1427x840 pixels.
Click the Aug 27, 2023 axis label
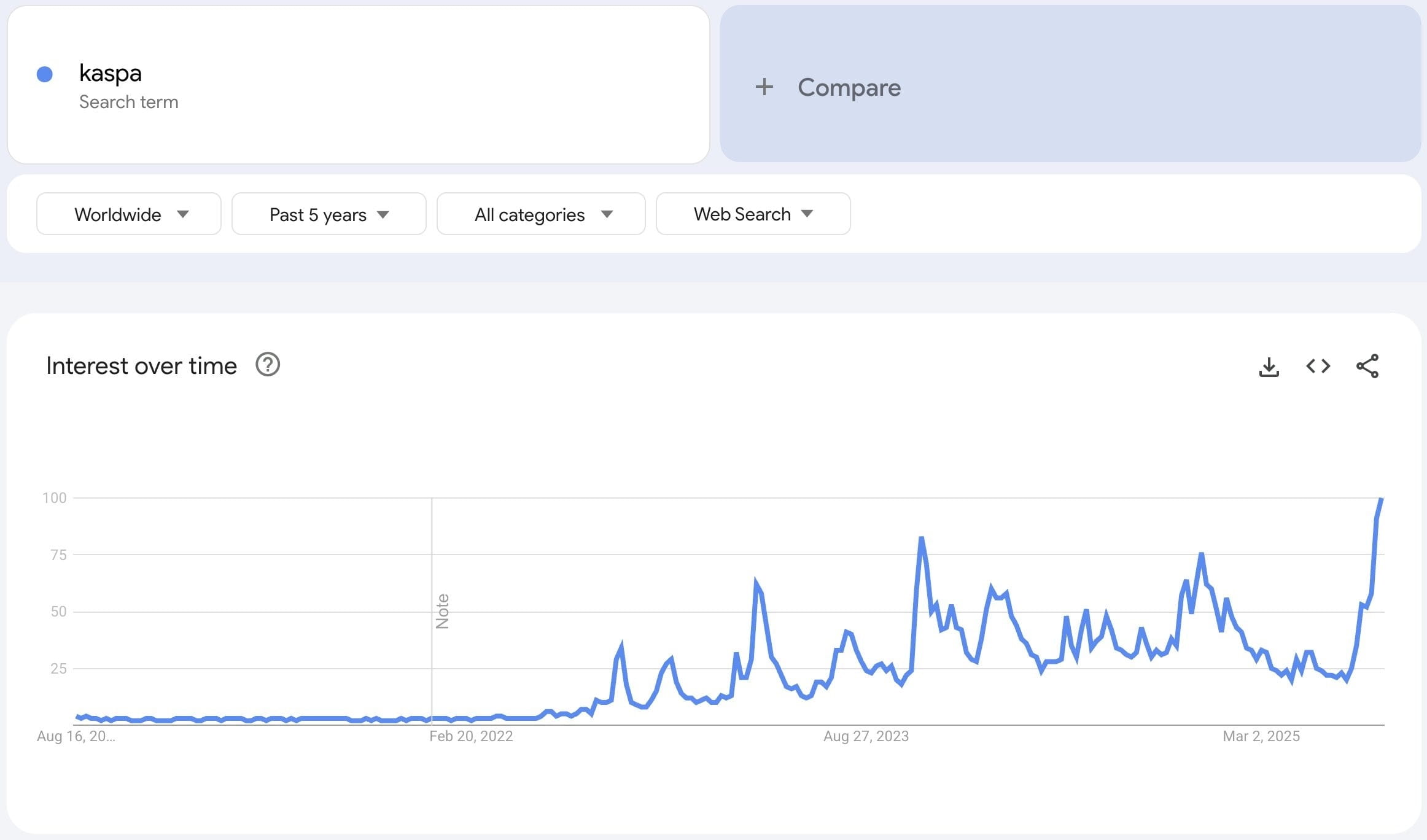coord(866,736)
